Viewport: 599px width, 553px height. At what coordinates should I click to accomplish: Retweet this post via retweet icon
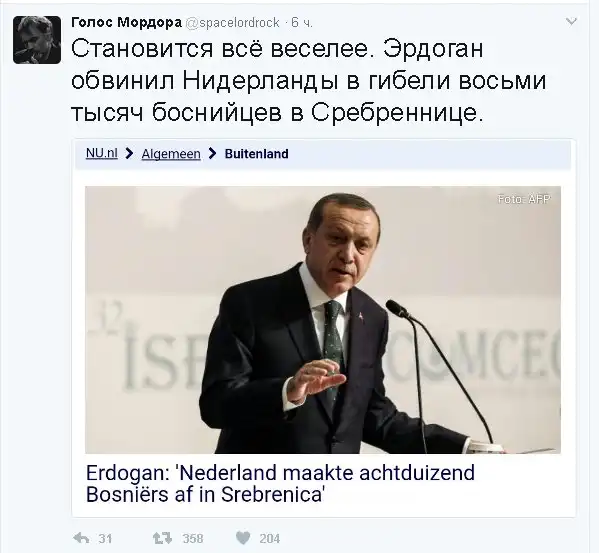point(162,538)
